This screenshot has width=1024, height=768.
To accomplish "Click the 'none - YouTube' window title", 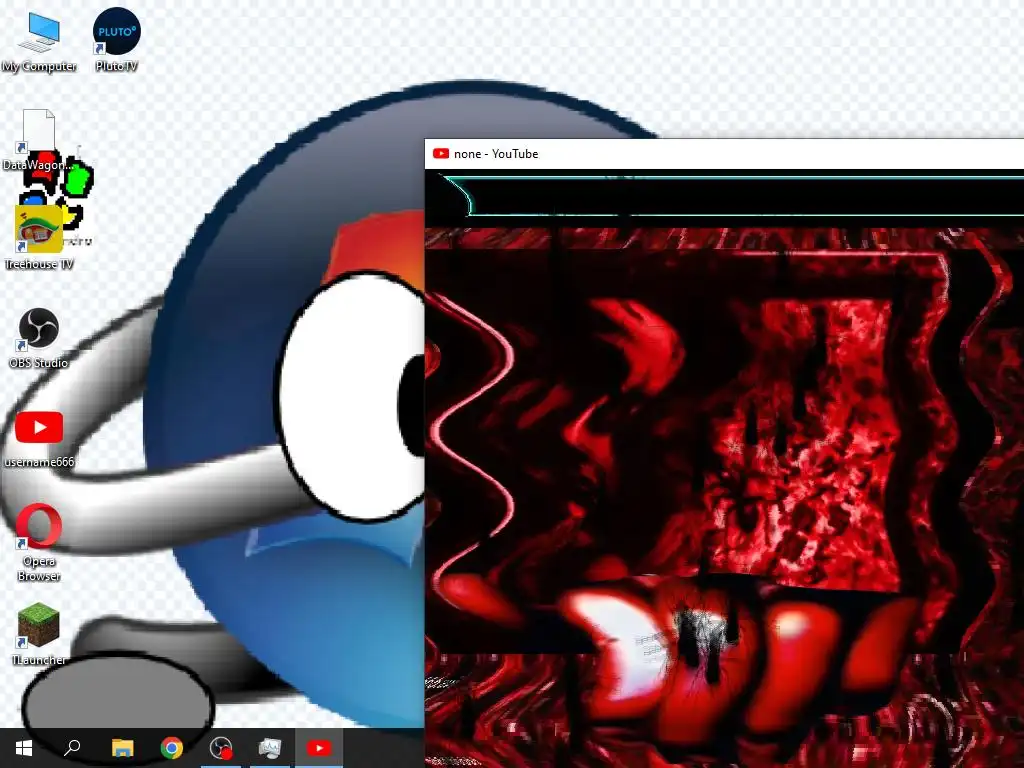I will coord(496,153).
